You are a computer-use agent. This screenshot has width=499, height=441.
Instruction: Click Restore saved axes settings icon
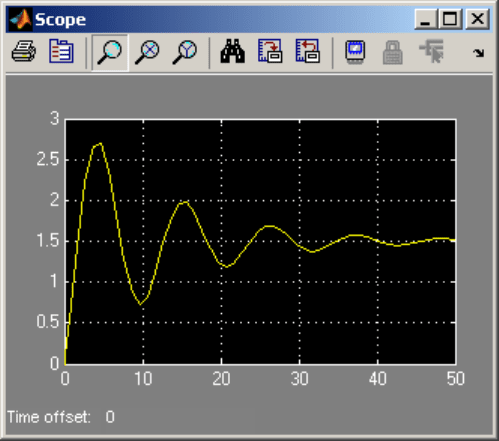308,51
